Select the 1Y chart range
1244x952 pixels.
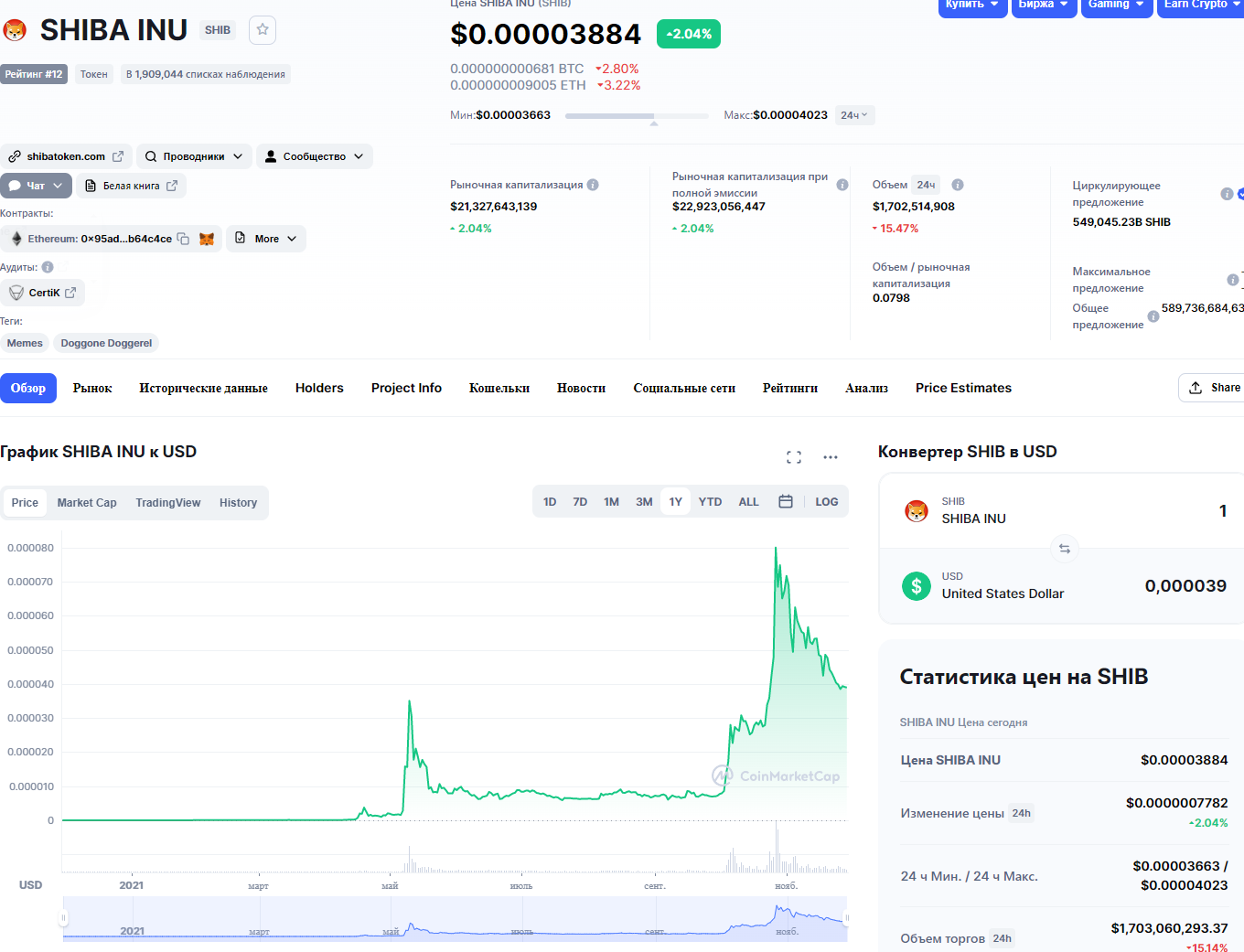click(675, 502)
